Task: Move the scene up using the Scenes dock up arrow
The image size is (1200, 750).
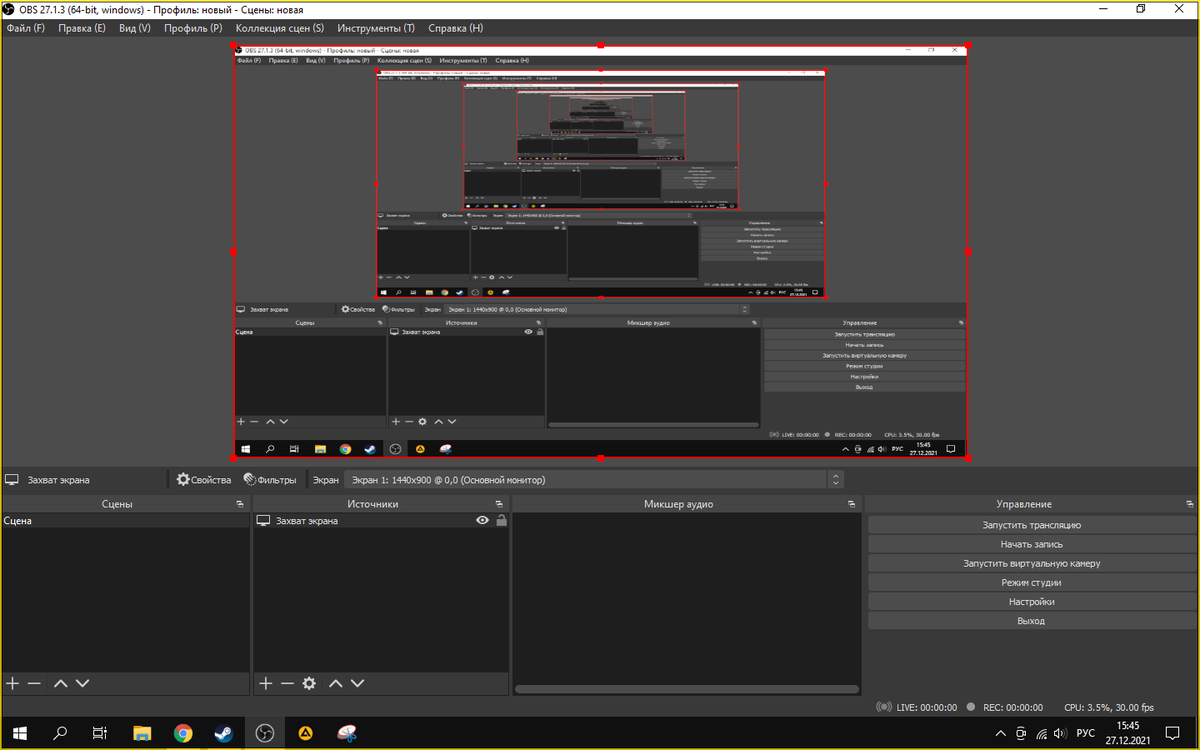Action: (x=60, y=683)
